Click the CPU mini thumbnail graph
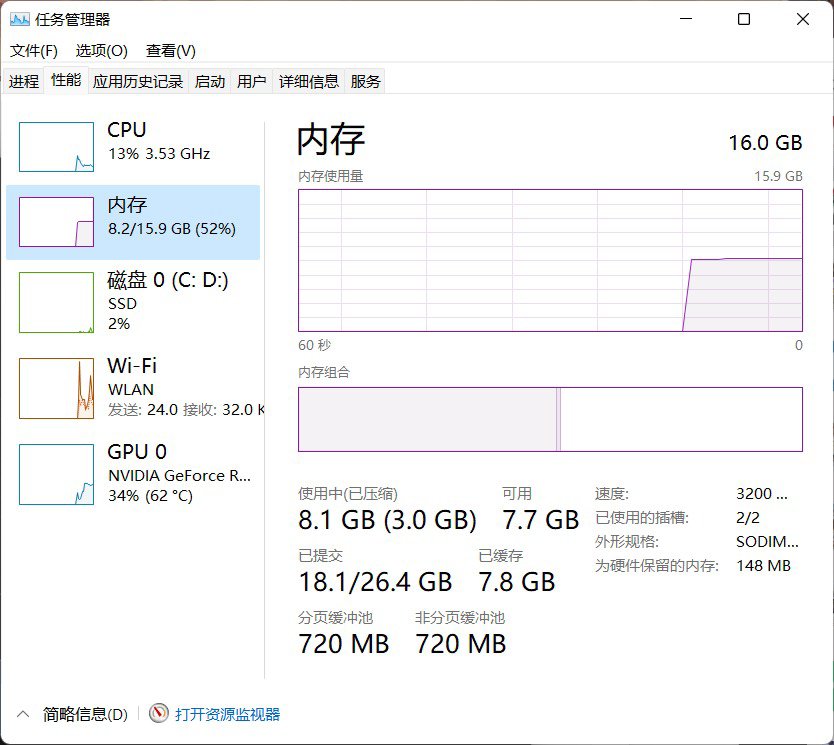 pos(55,145)
